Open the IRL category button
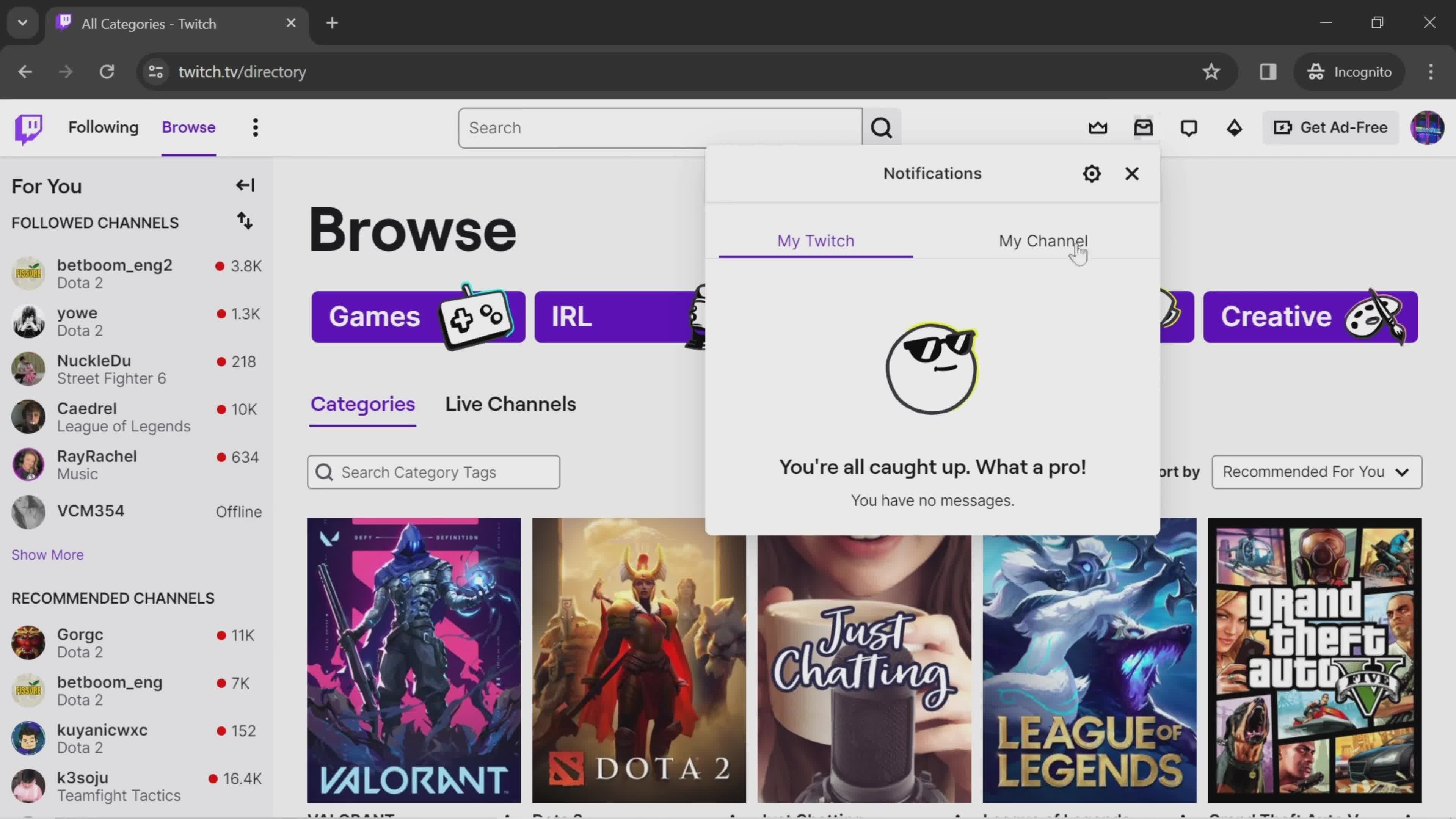The height and width of the screenshot is (819, 1456). click(620, 317)
